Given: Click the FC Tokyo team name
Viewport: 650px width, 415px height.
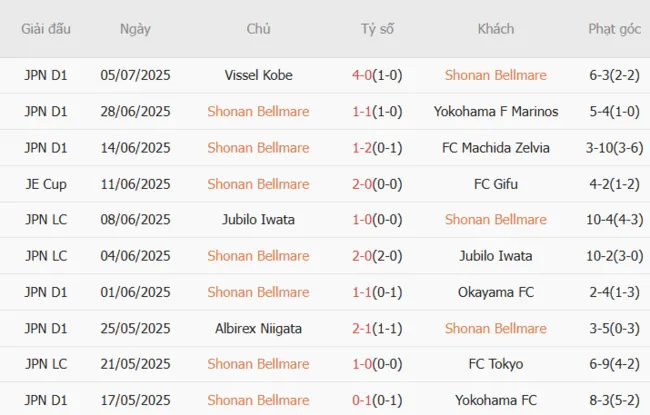Looking at the screenshot, I should (x=495, y=364).
